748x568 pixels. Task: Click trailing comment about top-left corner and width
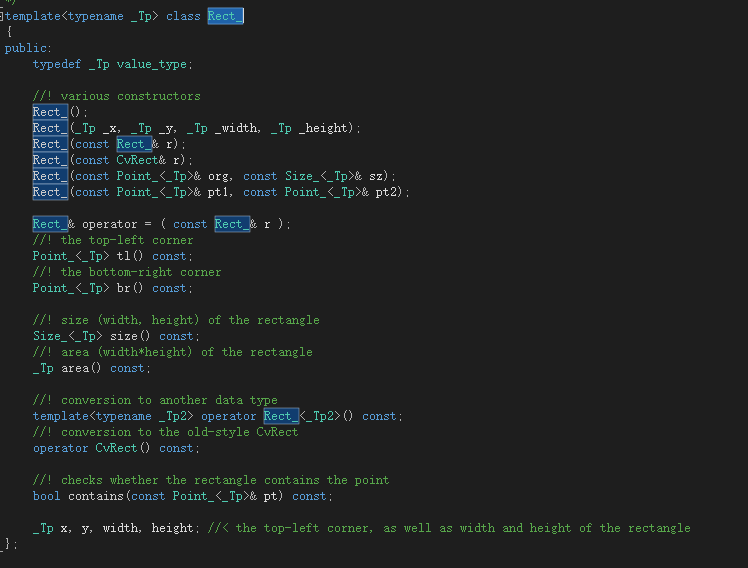[449, 528]
